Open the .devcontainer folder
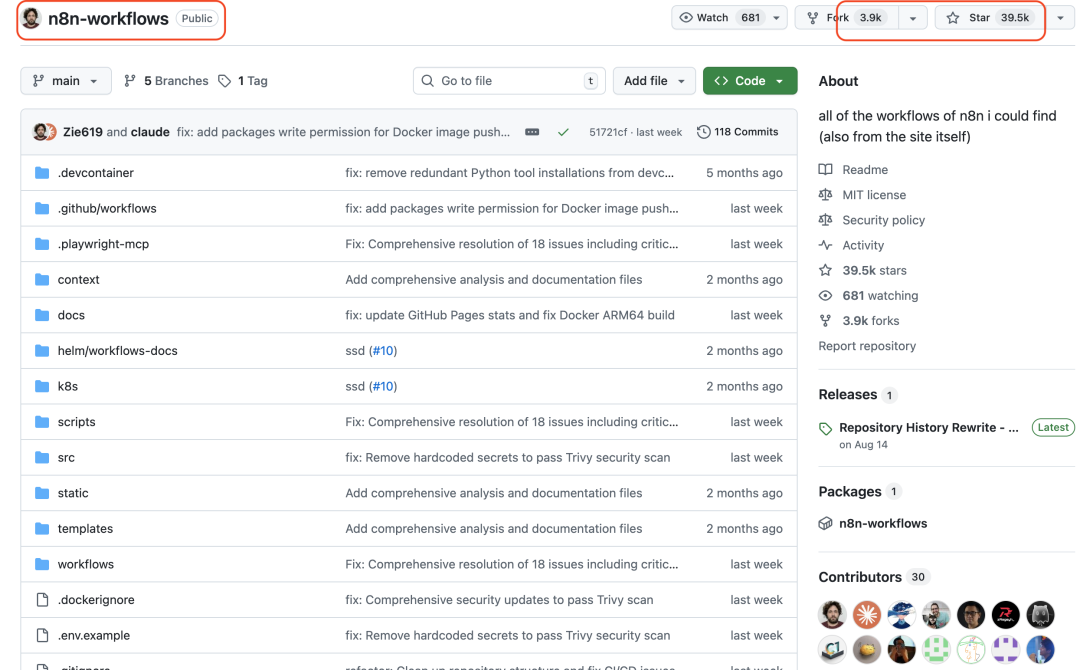The image size is (1080, 670). (96, 173)
